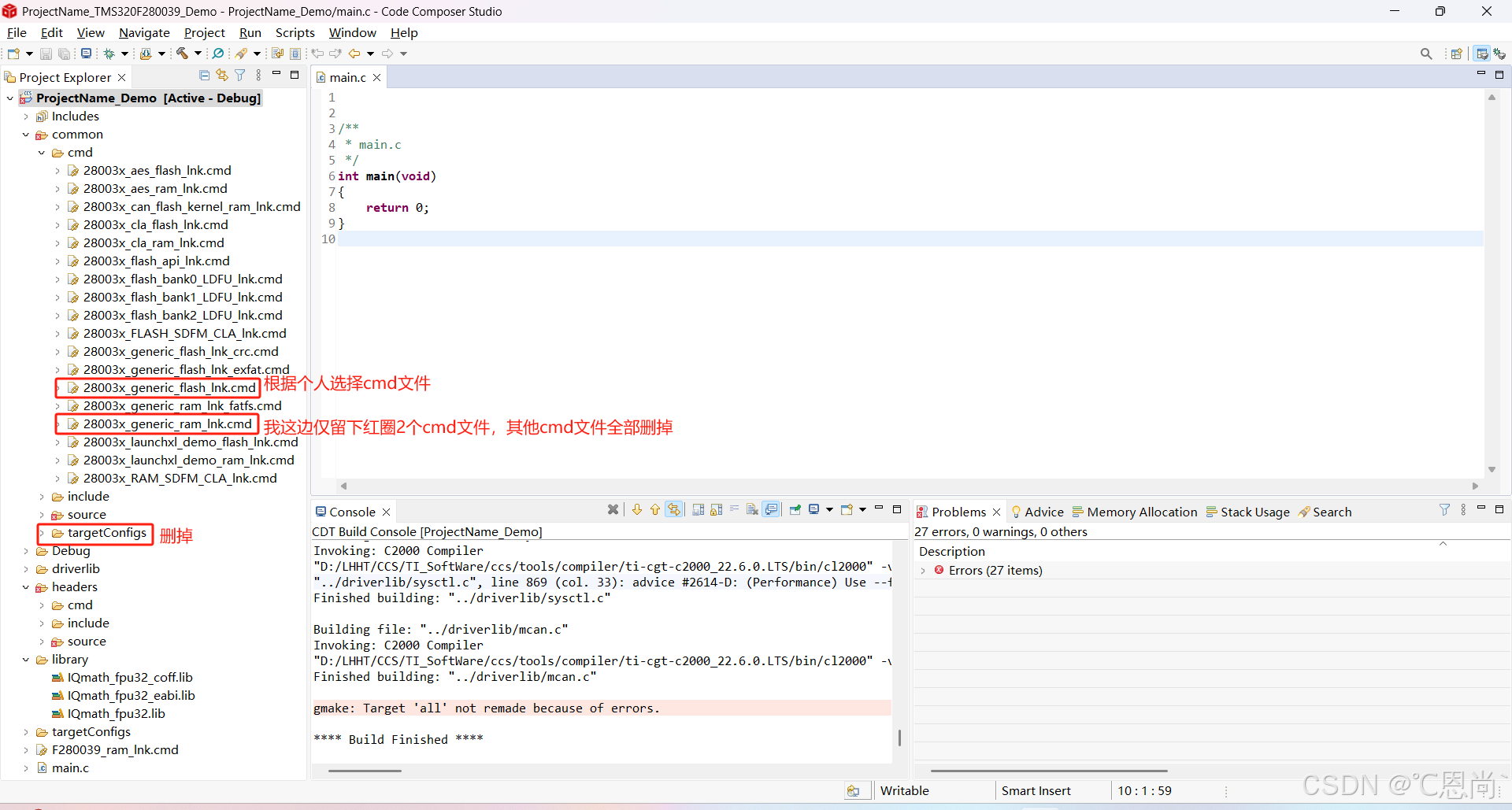Image resolution: width=1512 pixels, height=810 pixels.
Task: Click the Problems view filter funnel icon
Action: pyautogui.click(x=1444, y=510)
